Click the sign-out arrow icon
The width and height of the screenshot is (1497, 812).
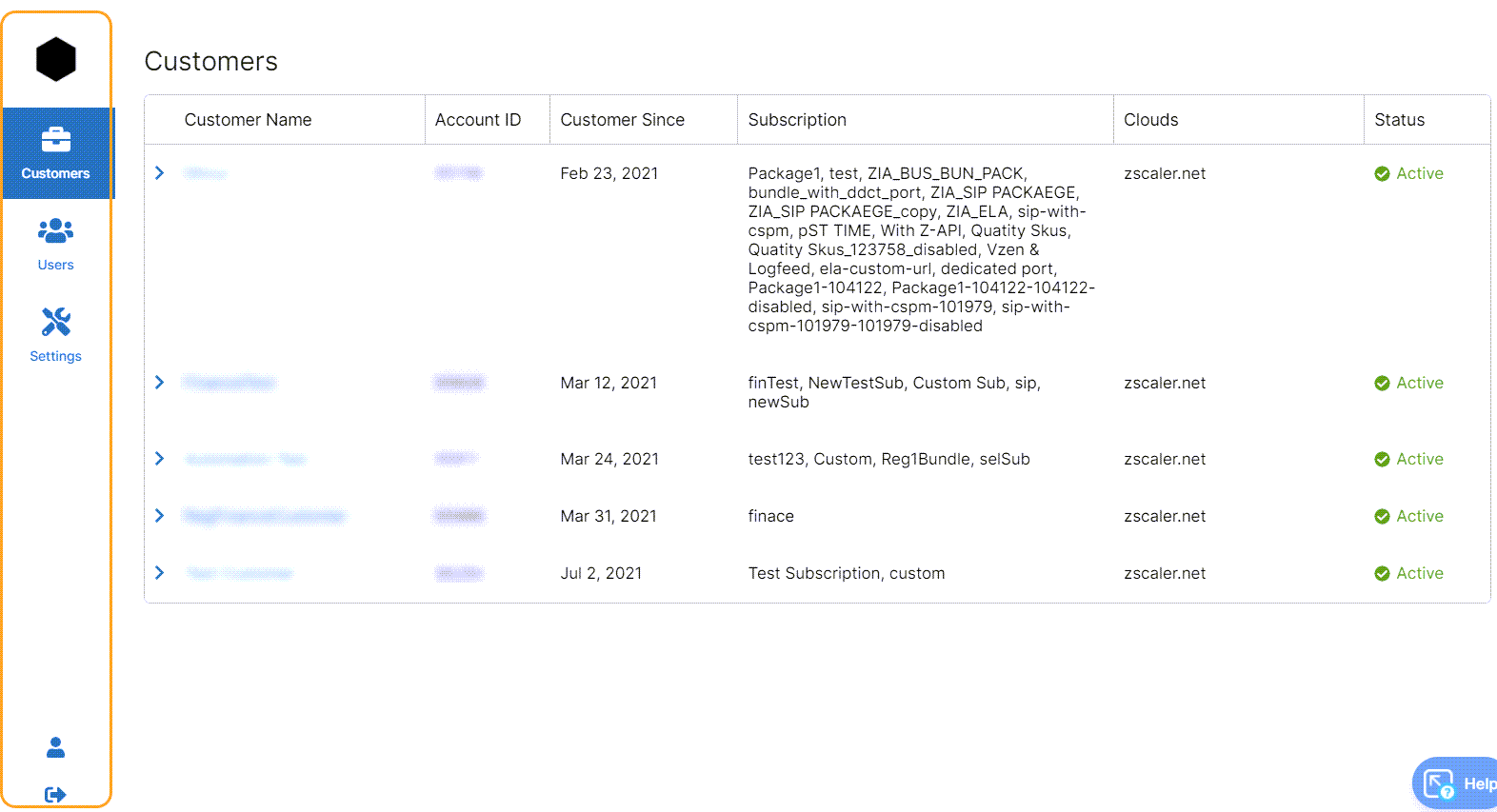pyautogui.click(x=56, y=794)
